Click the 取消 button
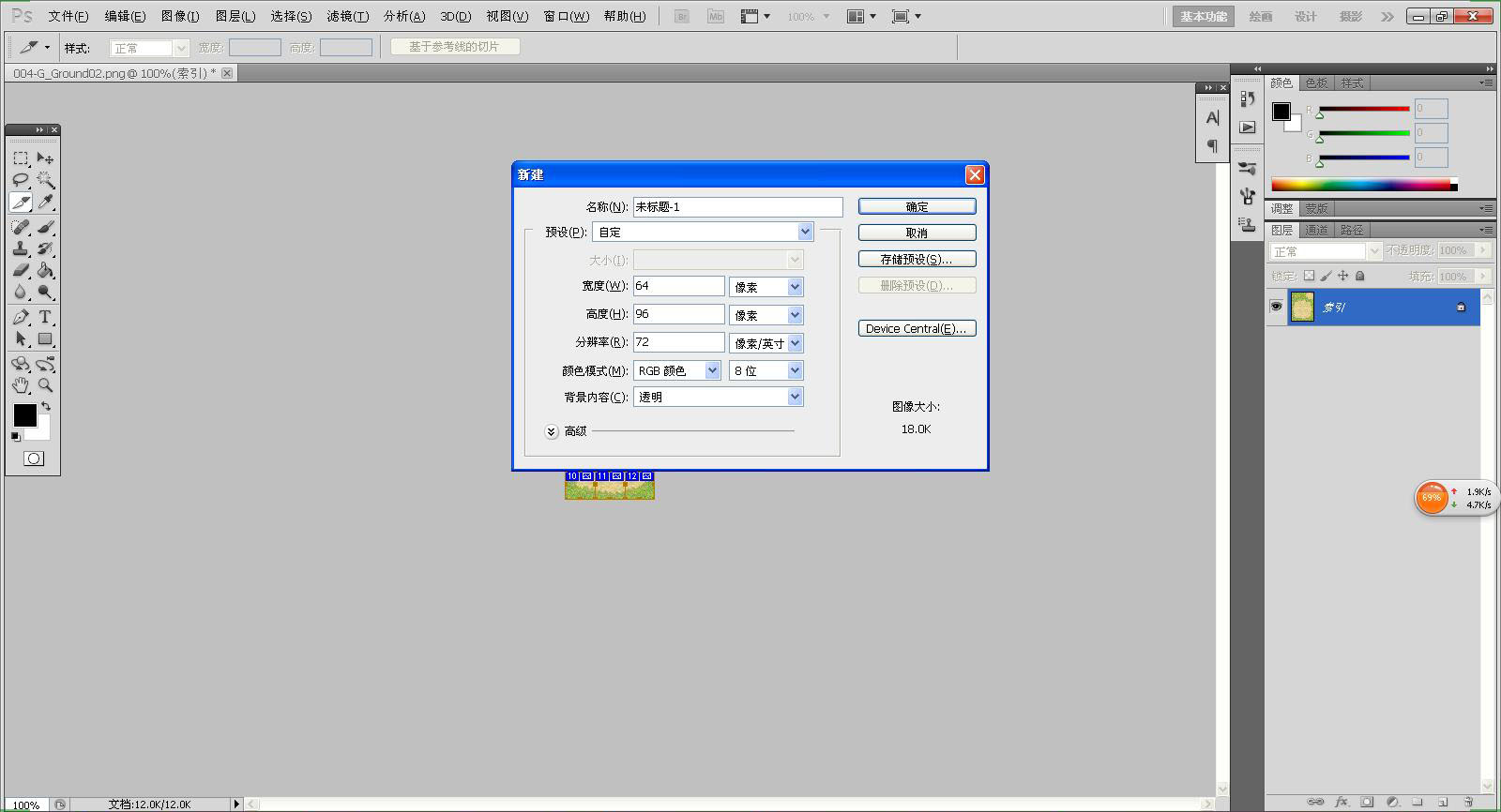 (917, 233)
